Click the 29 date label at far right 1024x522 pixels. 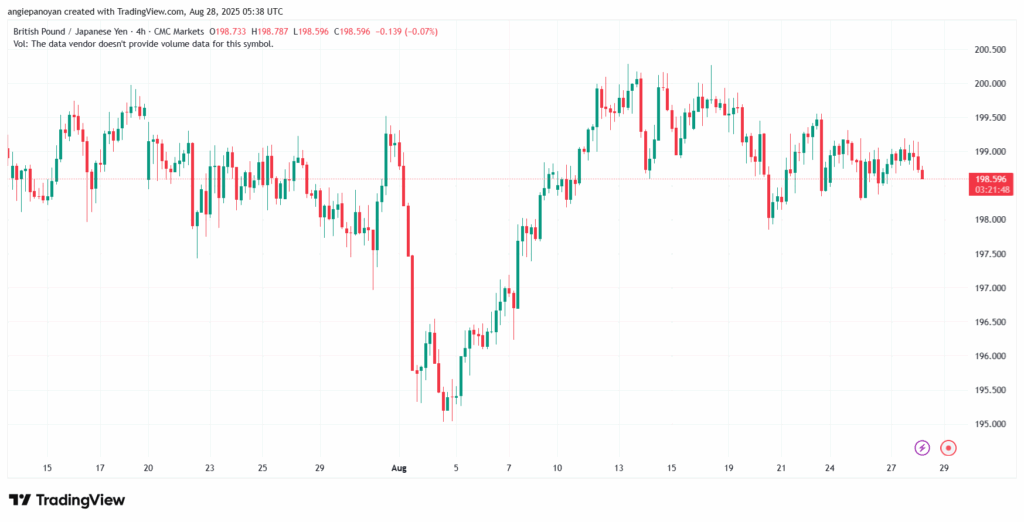click(944, 468)
